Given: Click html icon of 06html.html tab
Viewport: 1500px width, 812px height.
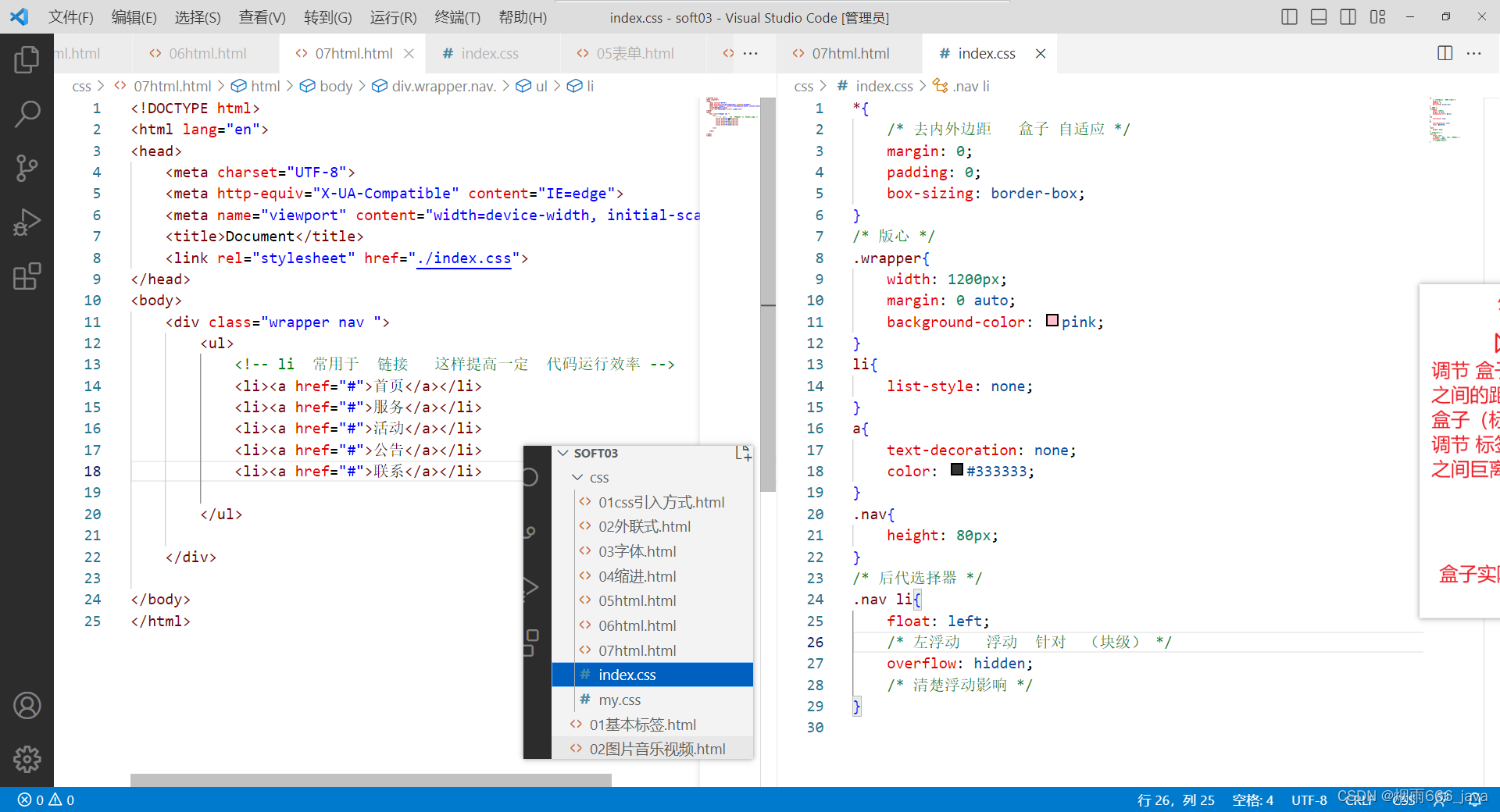Looking at the screenshot, I should tap(155, 53).
